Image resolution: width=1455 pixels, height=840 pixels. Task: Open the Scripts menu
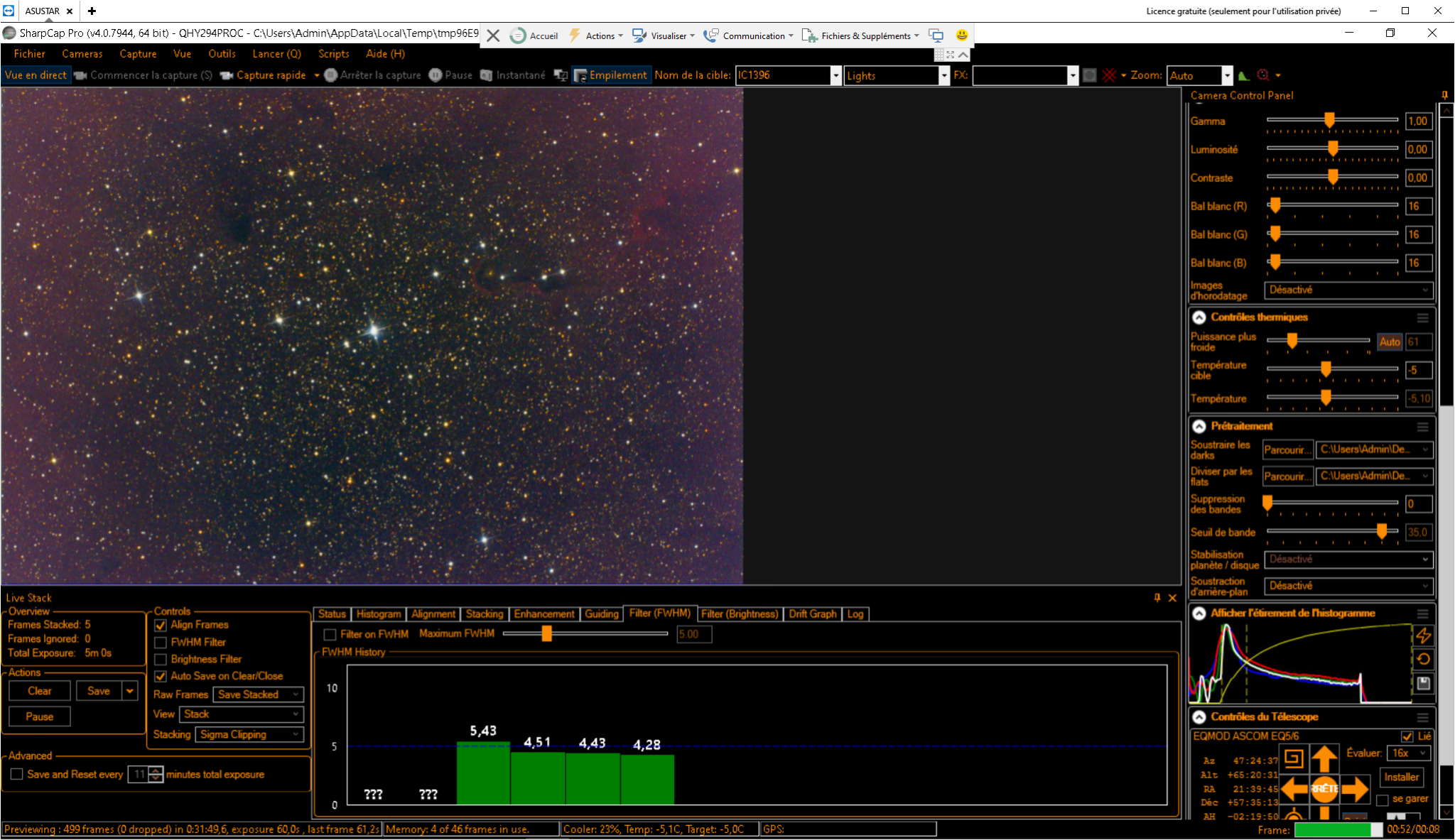(333, 54)
